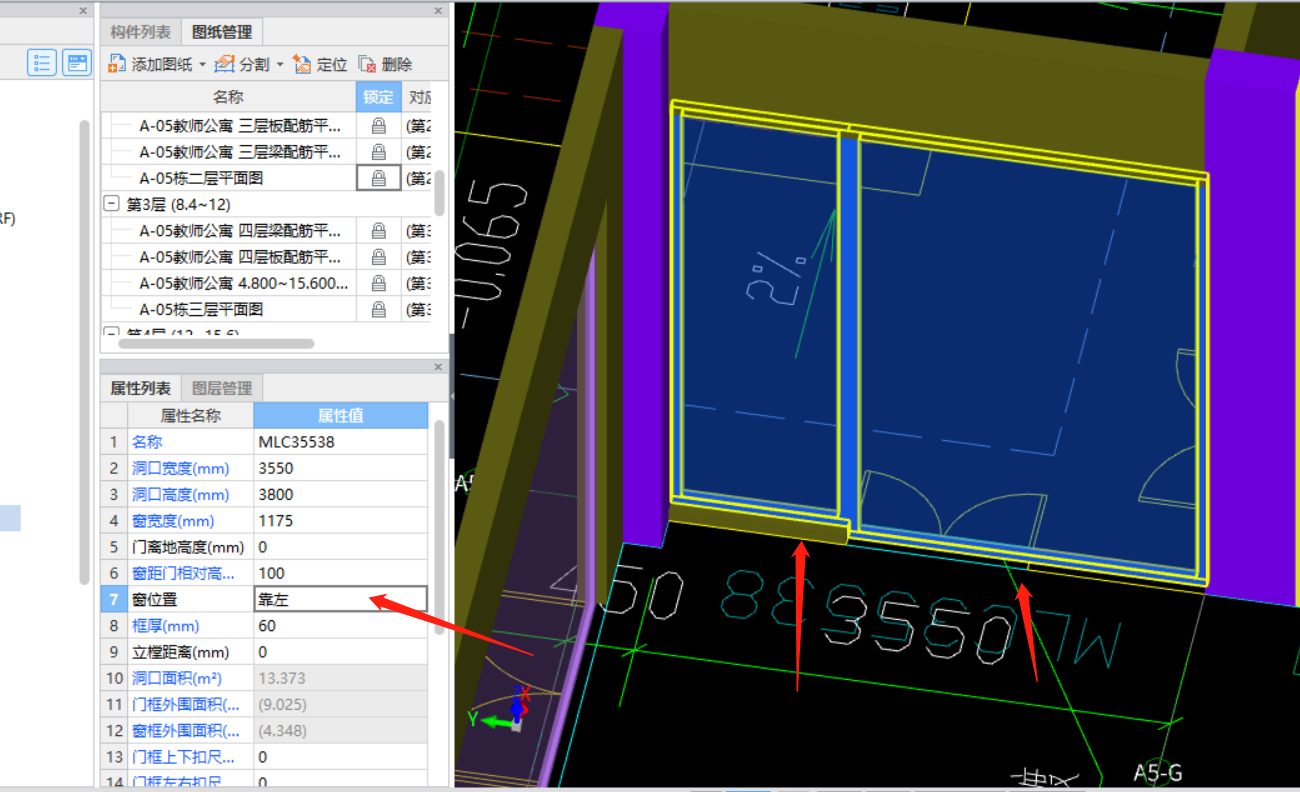Image resolution: width=1300 pixels, height=792 pixels.
Task: Close the leftmost navigation panel
Action: click(x=84, y=10)
